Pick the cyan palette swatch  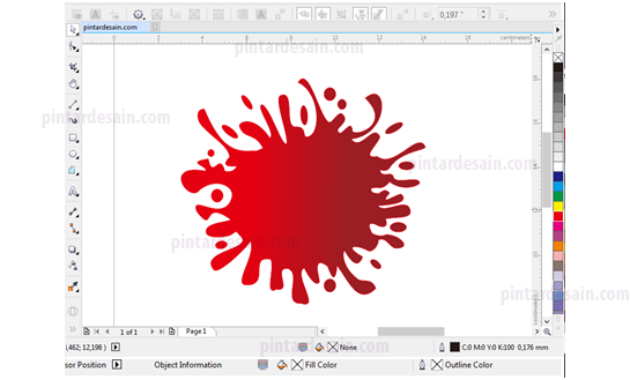(558, 186)
